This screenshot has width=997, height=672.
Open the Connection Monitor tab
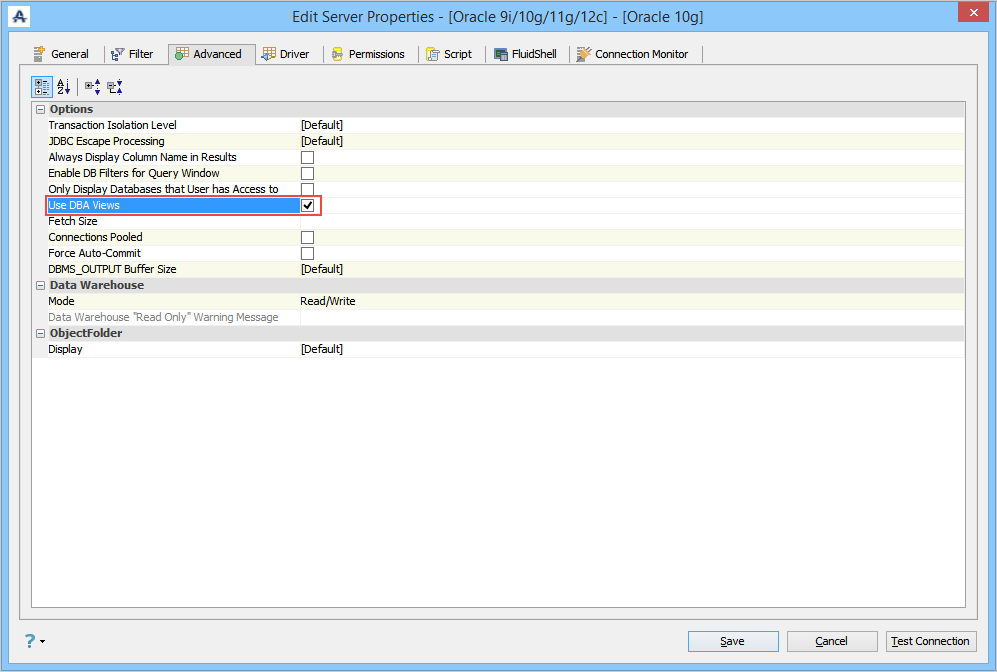pyautogui.click(x=632, y=54)
